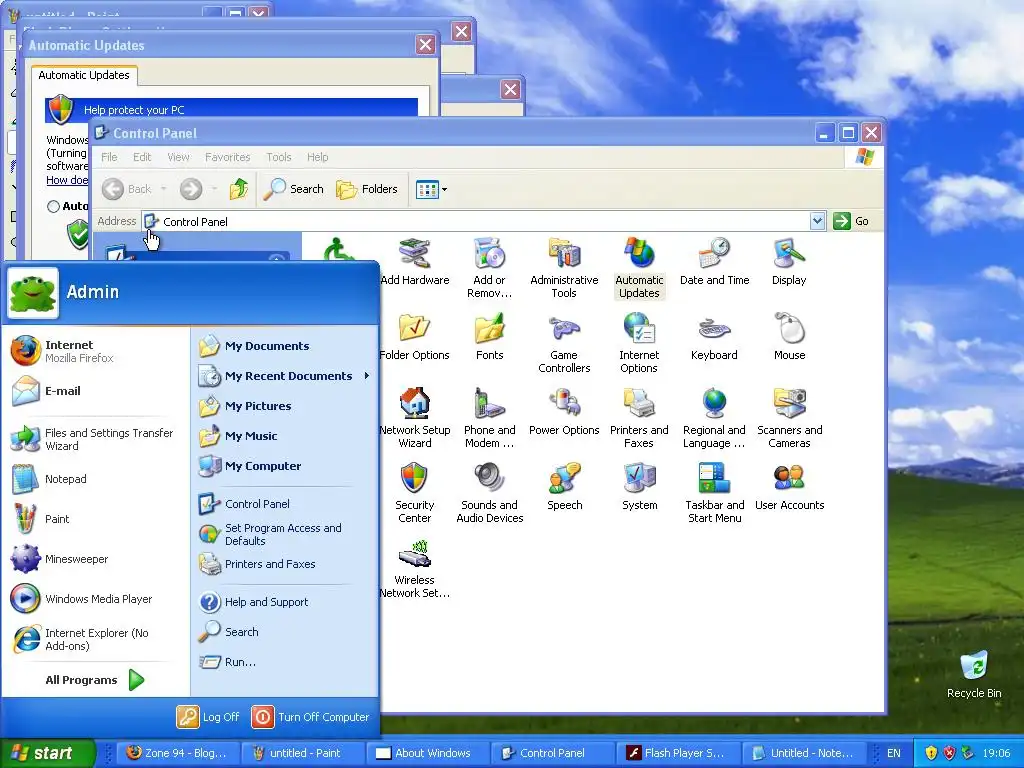Open Add or Remove Programs icon

[x=489, y=268]
